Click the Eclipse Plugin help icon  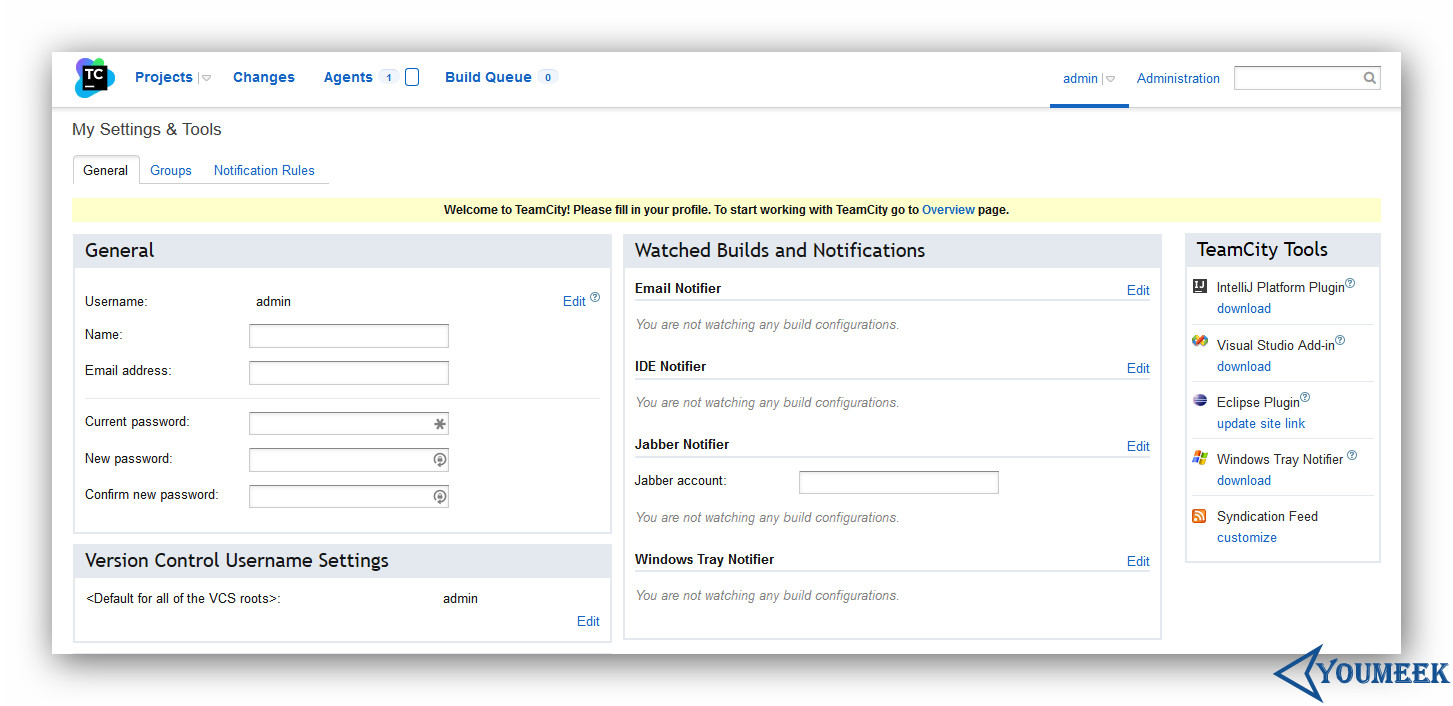(1305, 397)
